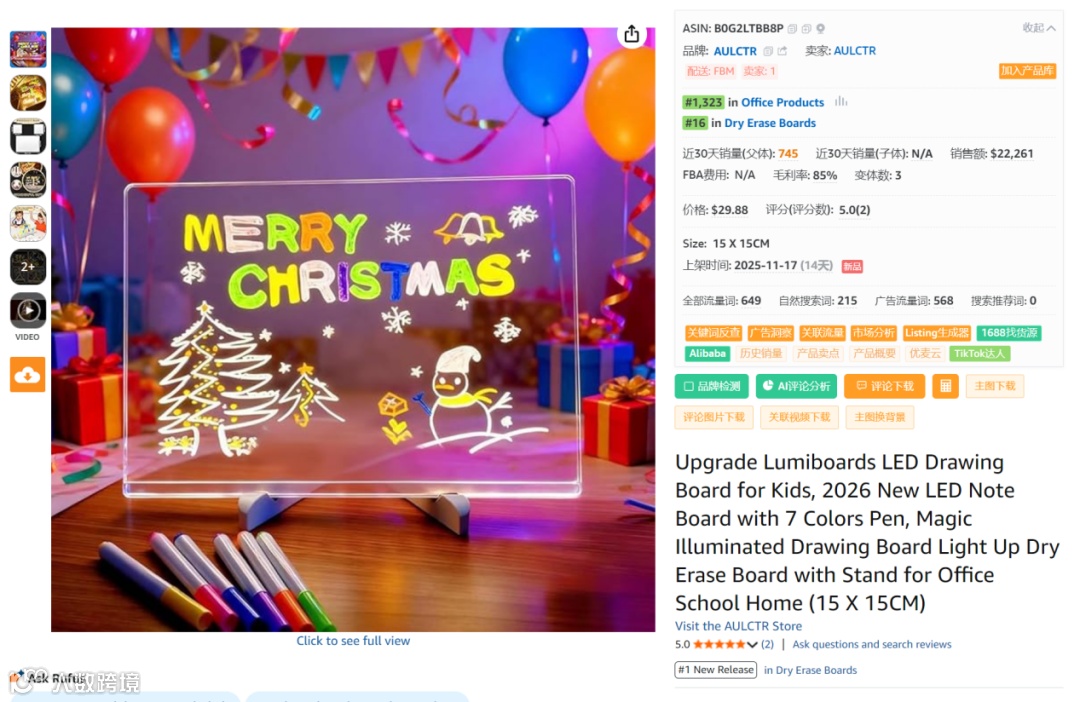Image resolution: width=1080 pixels, height=702 pixels.
Task: Click the 评论下载 button
Action: click(884, 386)
